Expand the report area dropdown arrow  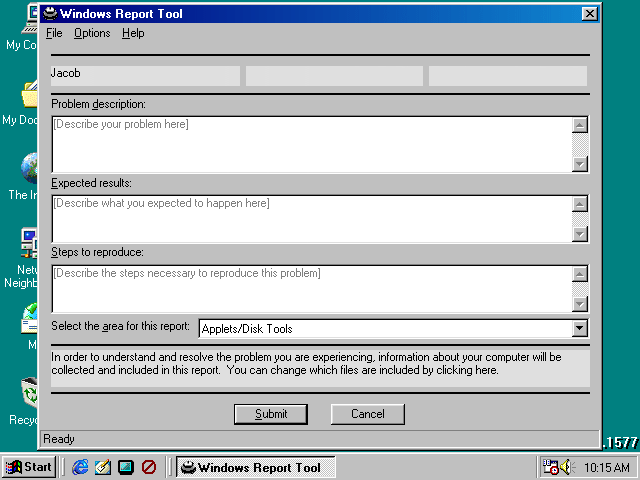tap(579, 328)
